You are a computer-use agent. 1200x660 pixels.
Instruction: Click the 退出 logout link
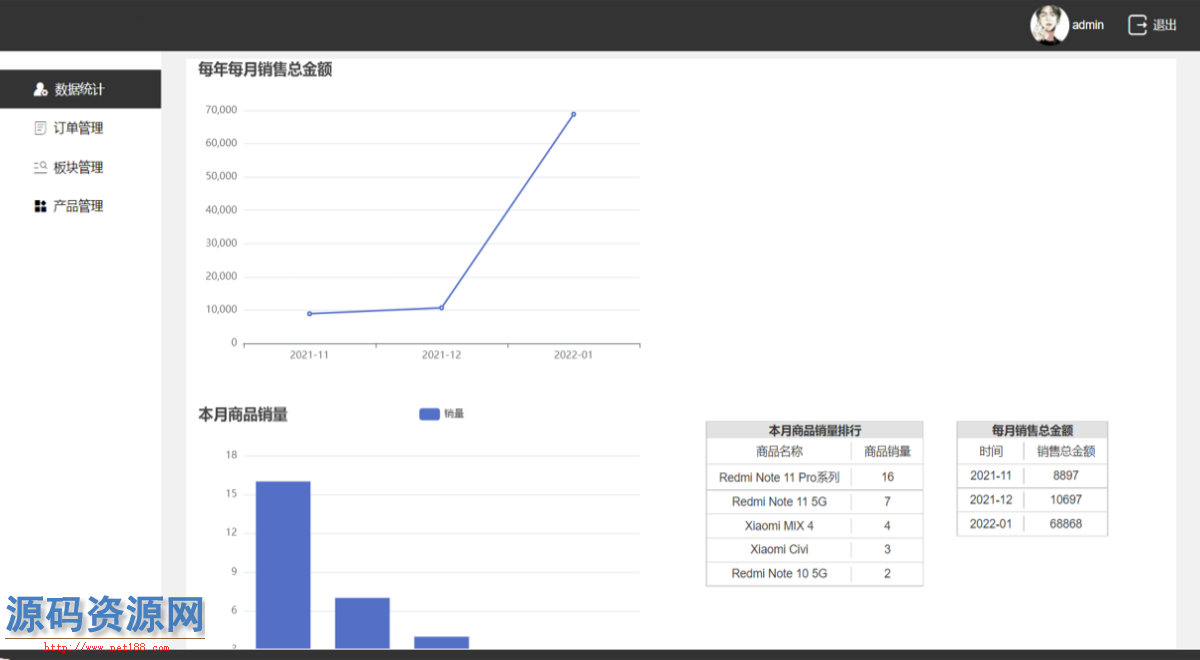[1165, 25]
